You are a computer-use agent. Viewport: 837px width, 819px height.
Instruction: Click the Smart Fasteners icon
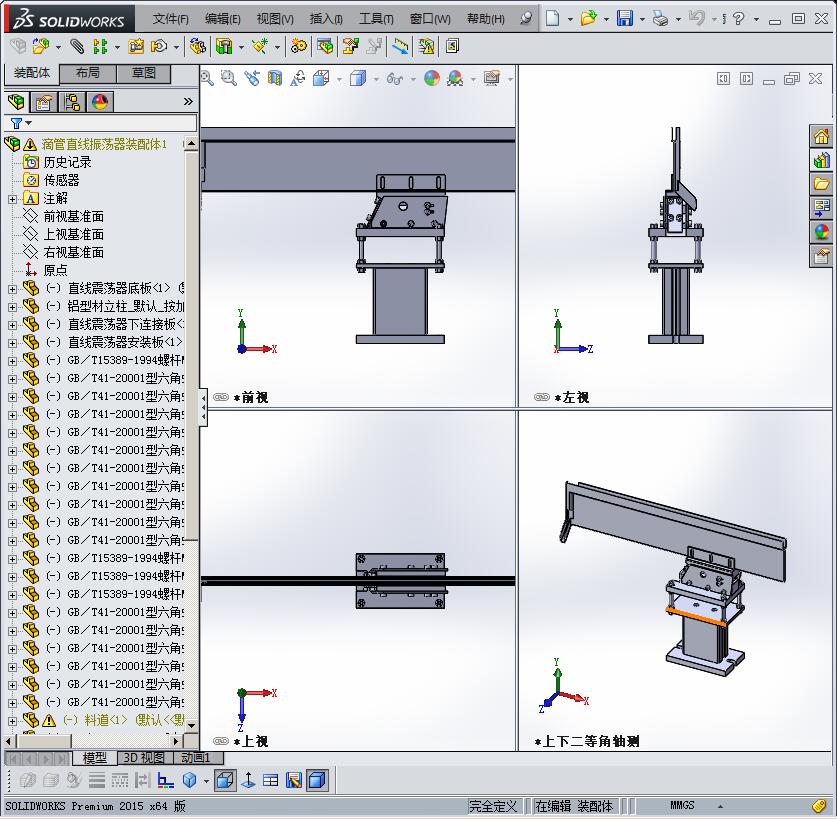(x=136, y=46)
